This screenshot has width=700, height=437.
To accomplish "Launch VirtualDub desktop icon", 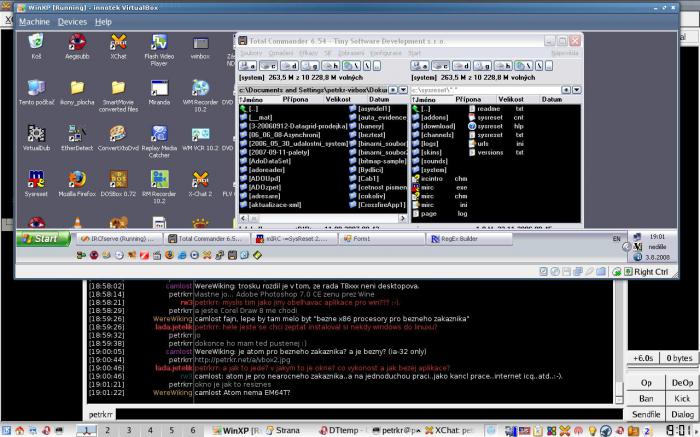I will (x=36, y=138).
